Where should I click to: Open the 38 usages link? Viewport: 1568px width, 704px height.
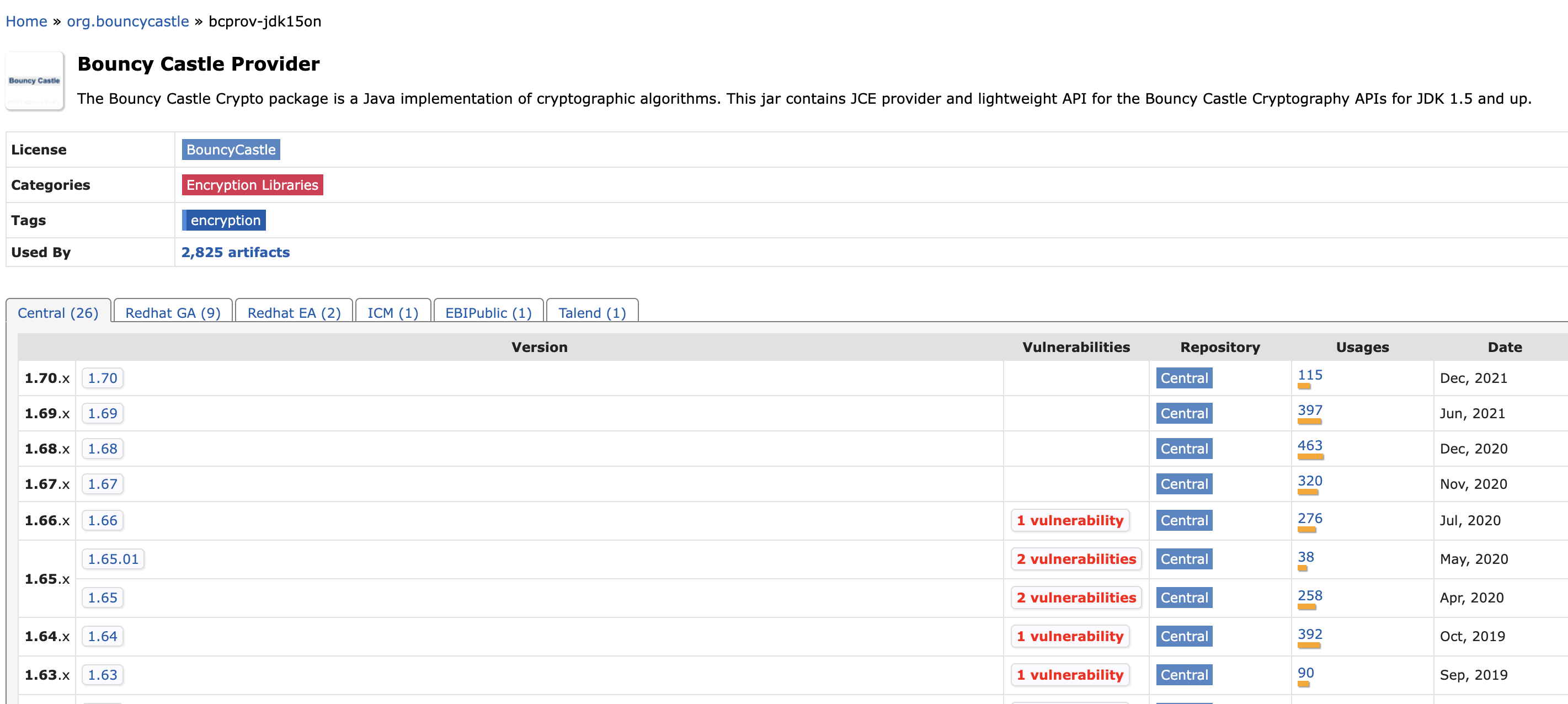click(x=1305, y=557)
